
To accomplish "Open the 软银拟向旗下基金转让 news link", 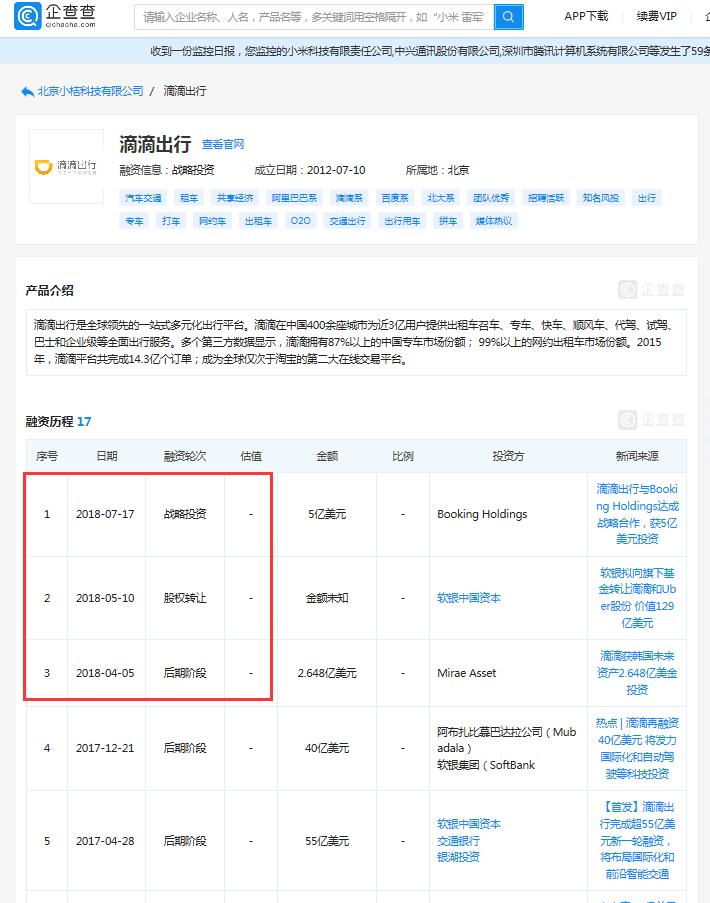I will 637,598.
